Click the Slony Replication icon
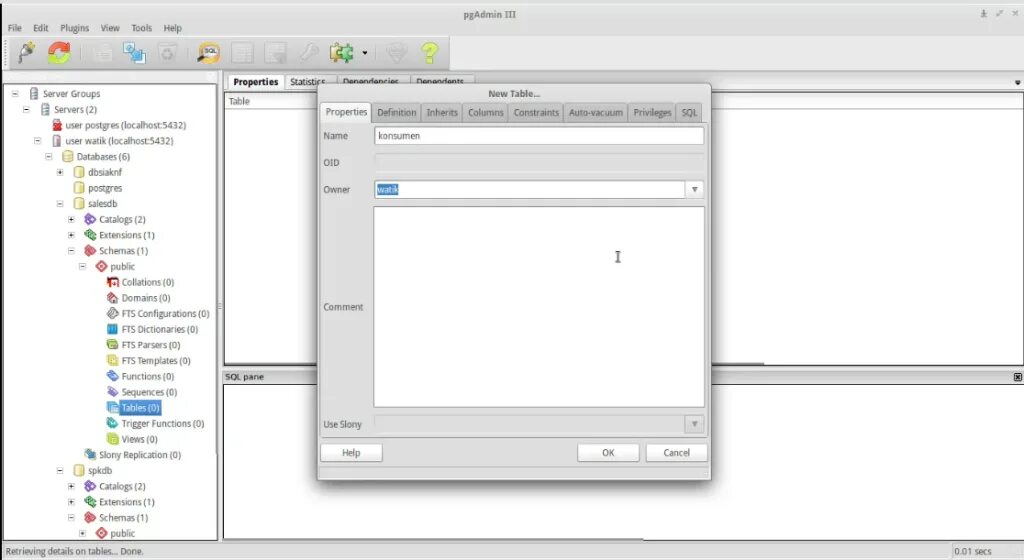1024x560 pixels. [90, 454]
